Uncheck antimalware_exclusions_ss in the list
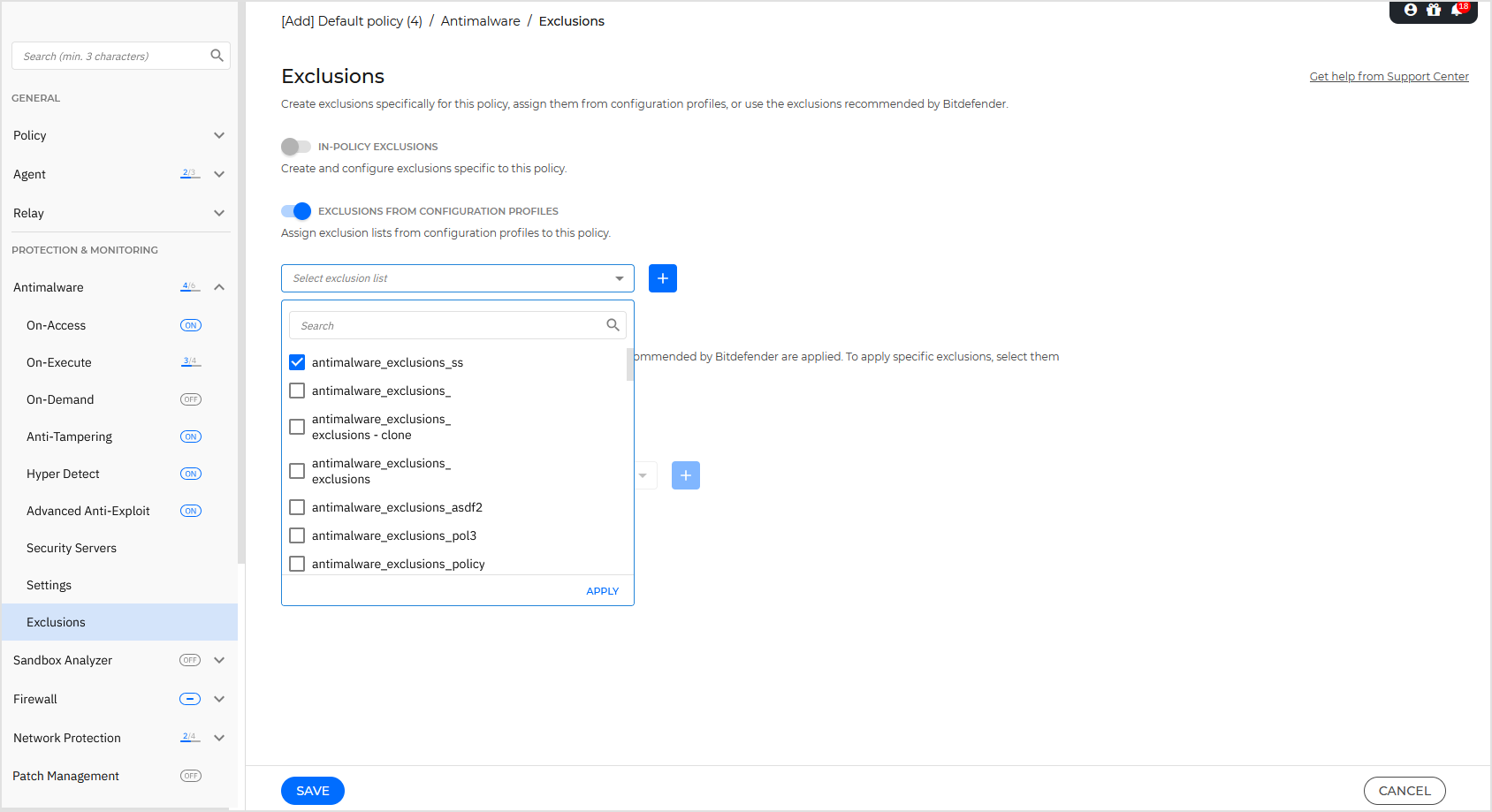Image resolution: width=1492 pixels, height=812 pixels. pyautogui.click(x=296, y=361)
